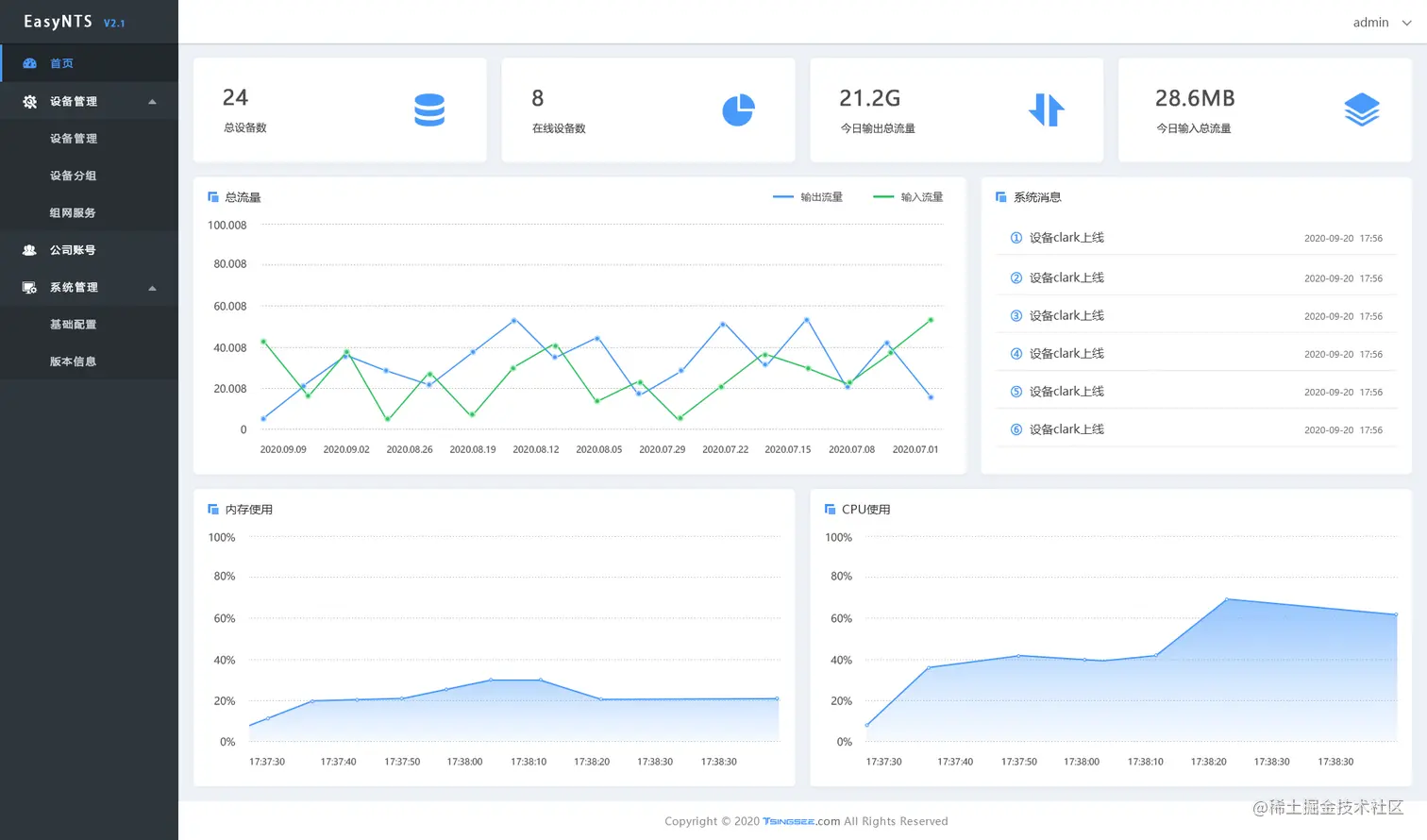Click the panel icon beside 系统消息 title

1001,197
